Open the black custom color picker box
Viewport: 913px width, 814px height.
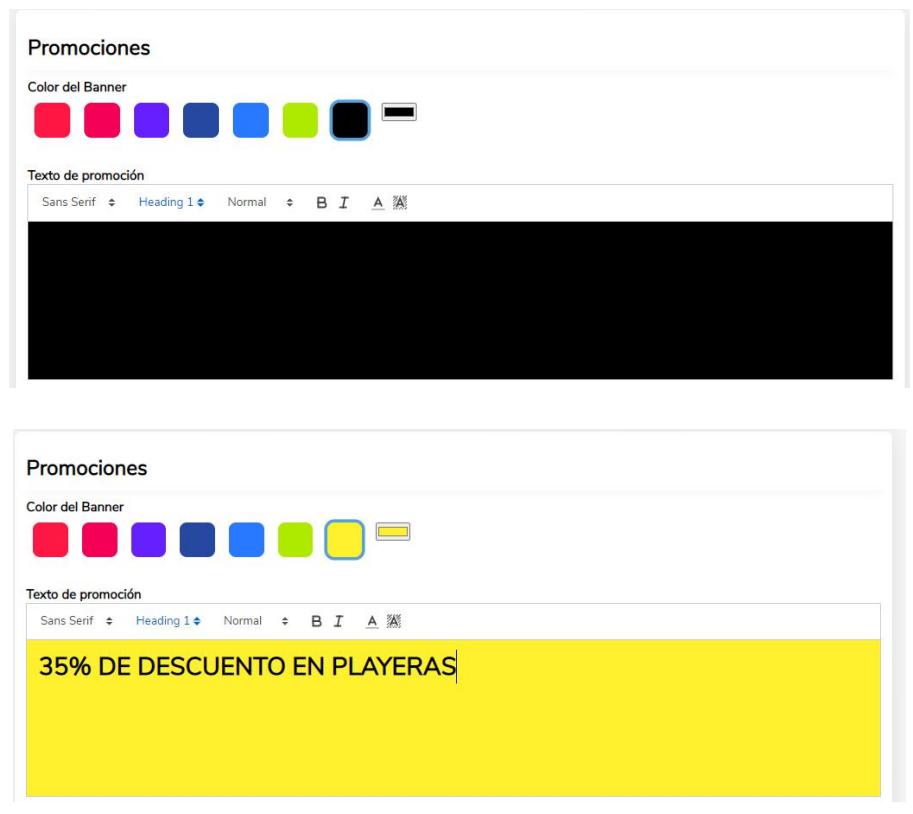tap(399, 112)
